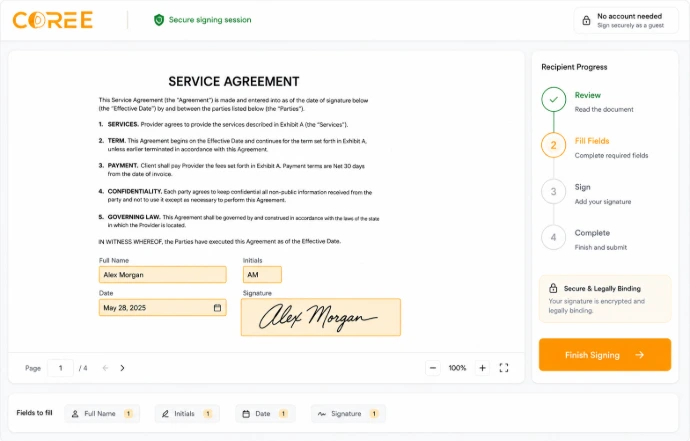Click the COREE logo
The height and width of the screenshot is (441, 690).
click(x=53, y=20)
